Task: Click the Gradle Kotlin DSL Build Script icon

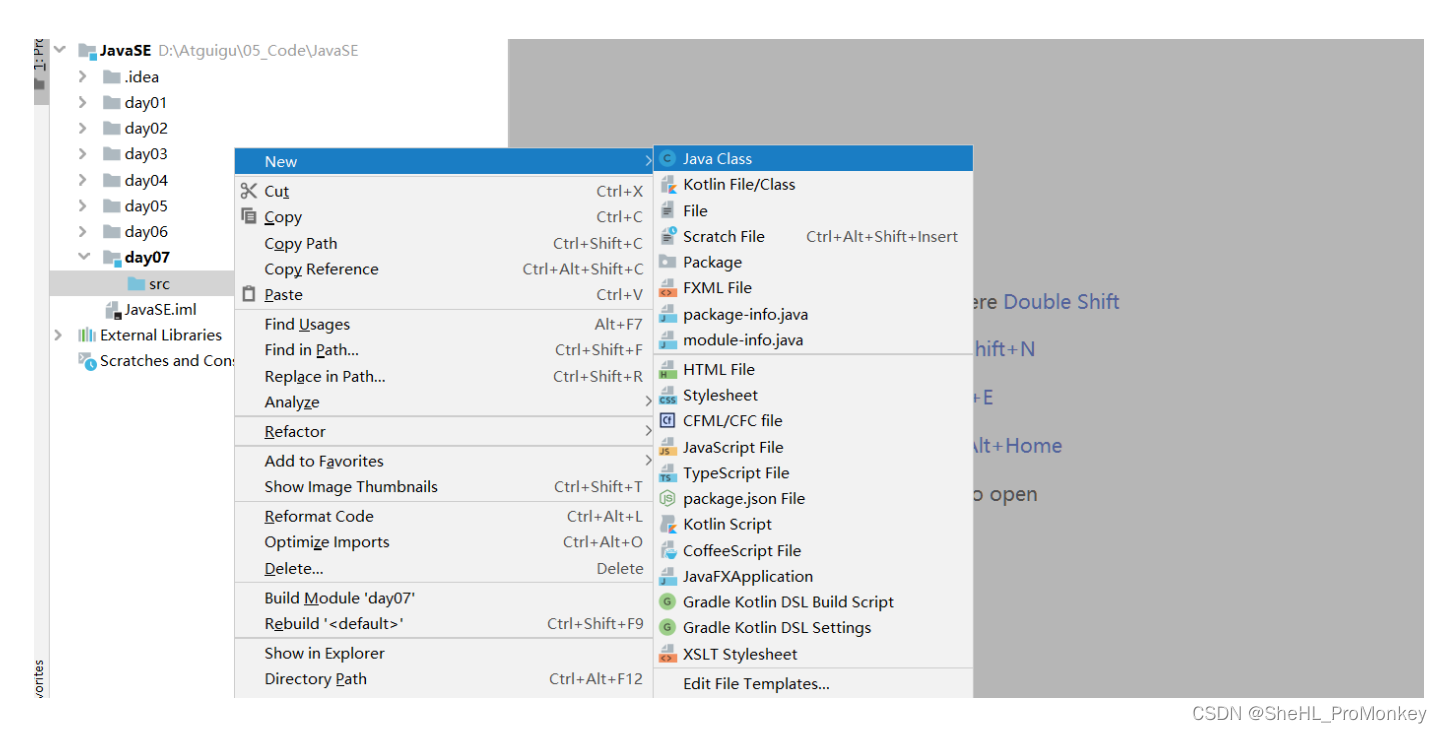Action: pyautogui.click(x=667, y=602)
